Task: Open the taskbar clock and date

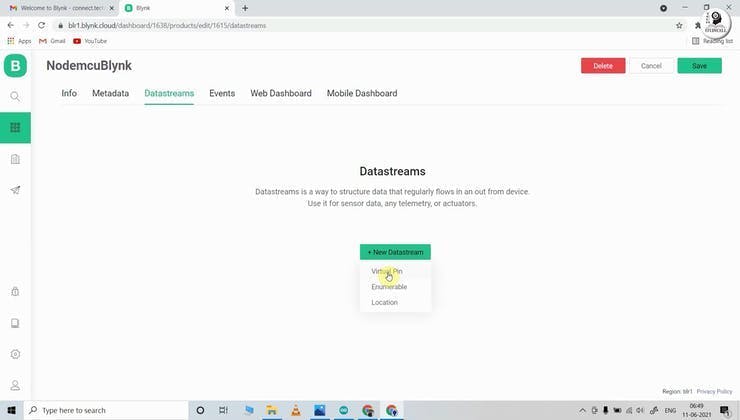Action: pos(697,410)
